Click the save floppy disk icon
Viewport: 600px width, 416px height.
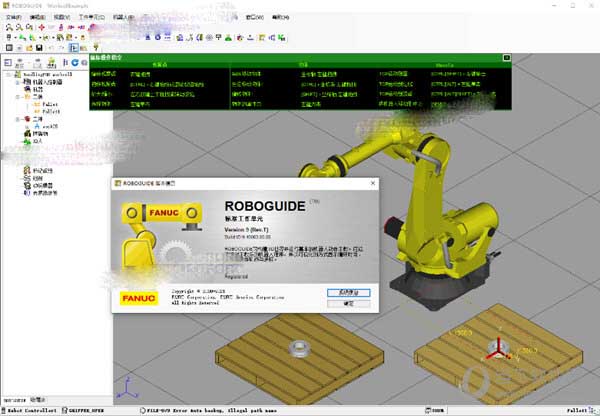[x=39, y=48]
